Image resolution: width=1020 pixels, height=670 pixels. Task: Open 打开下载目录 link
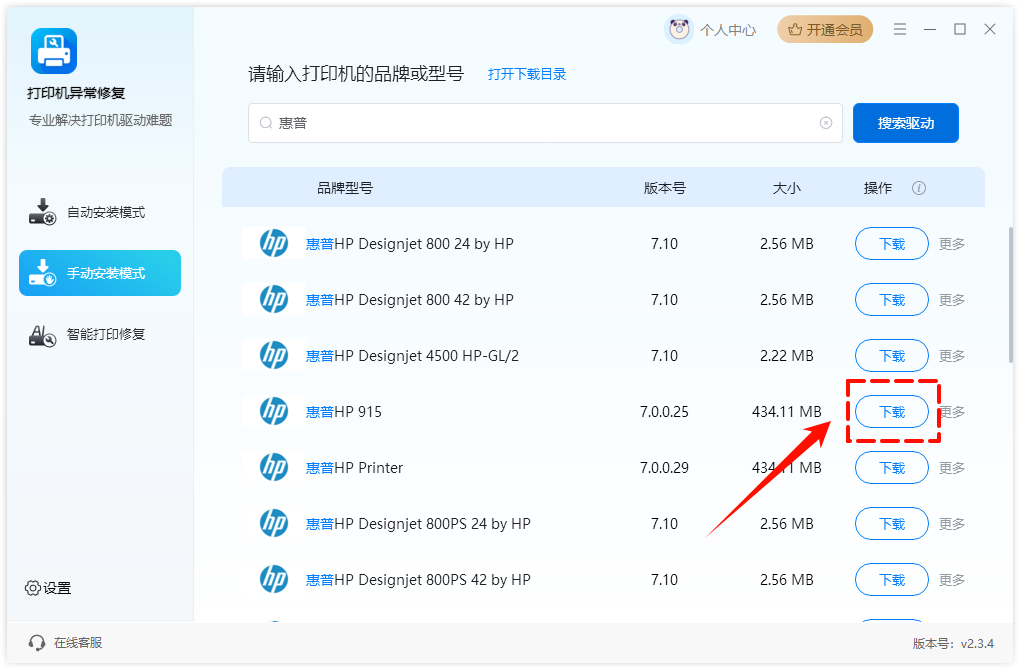click(527, 74)
